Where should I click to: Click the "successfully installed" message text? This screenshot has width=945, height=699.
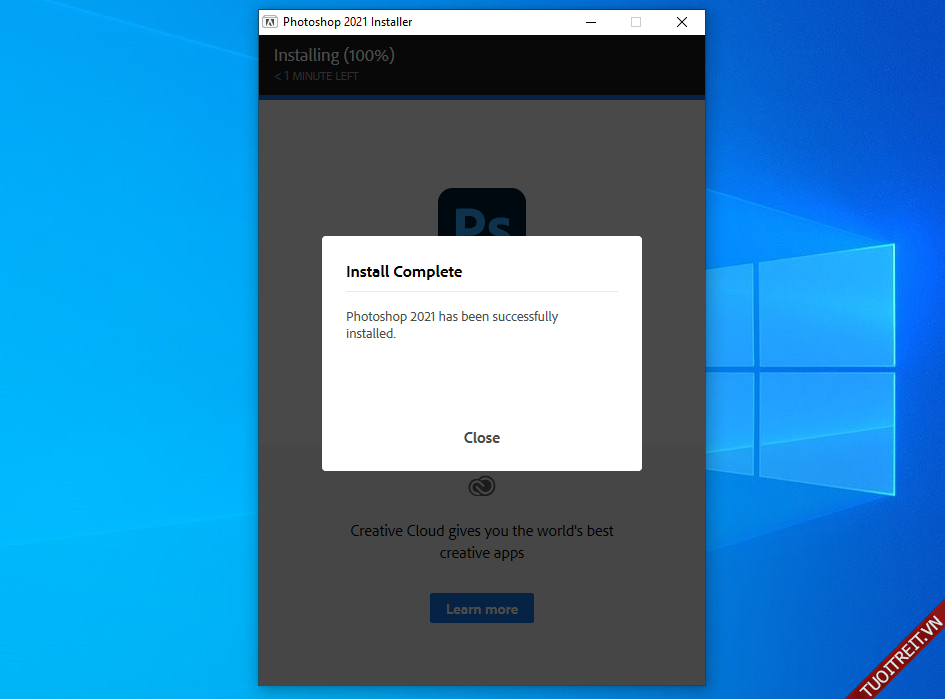point(452,325)
